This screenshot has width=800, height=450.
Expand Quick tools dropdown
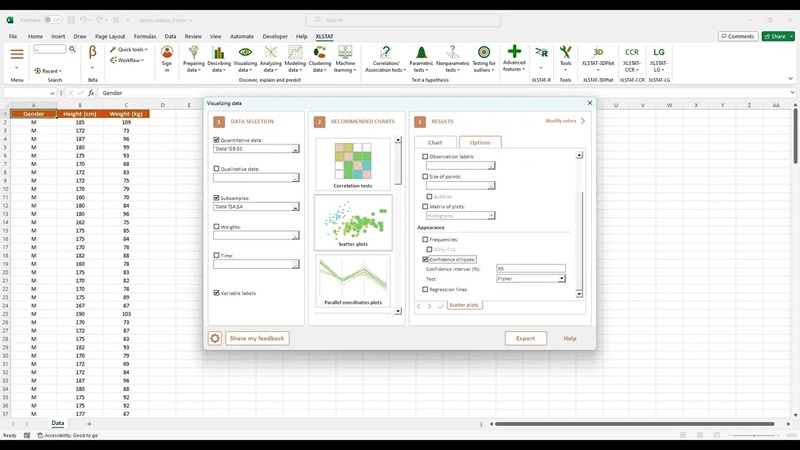coord(129,49)
